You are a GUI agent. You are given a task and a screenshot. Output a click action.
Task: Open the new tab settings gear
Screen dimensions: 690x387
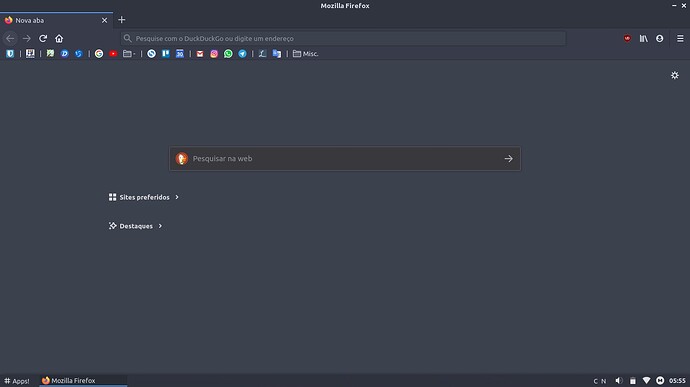click(x=675, y=75)
